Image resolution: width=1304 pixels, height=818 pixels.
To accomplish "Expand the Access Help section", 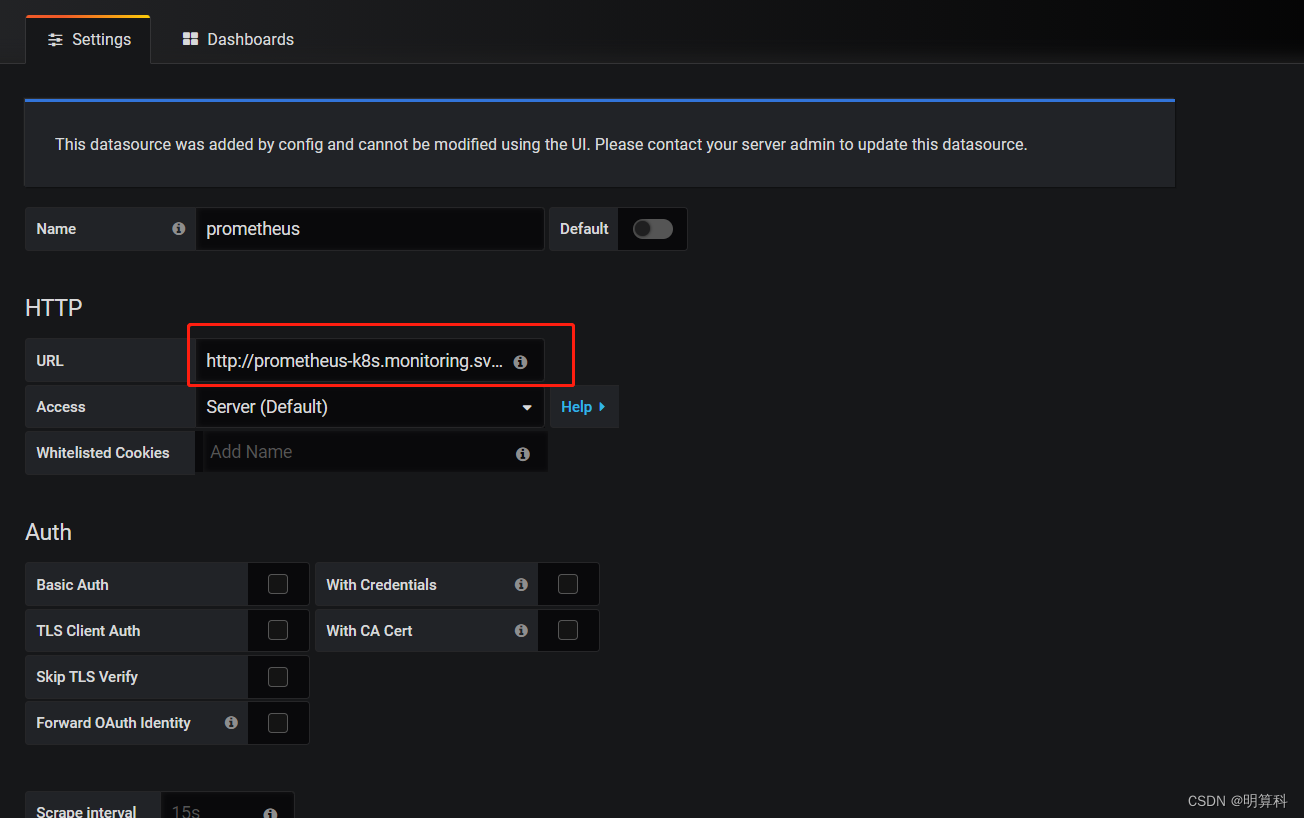I will pos(584,407).
